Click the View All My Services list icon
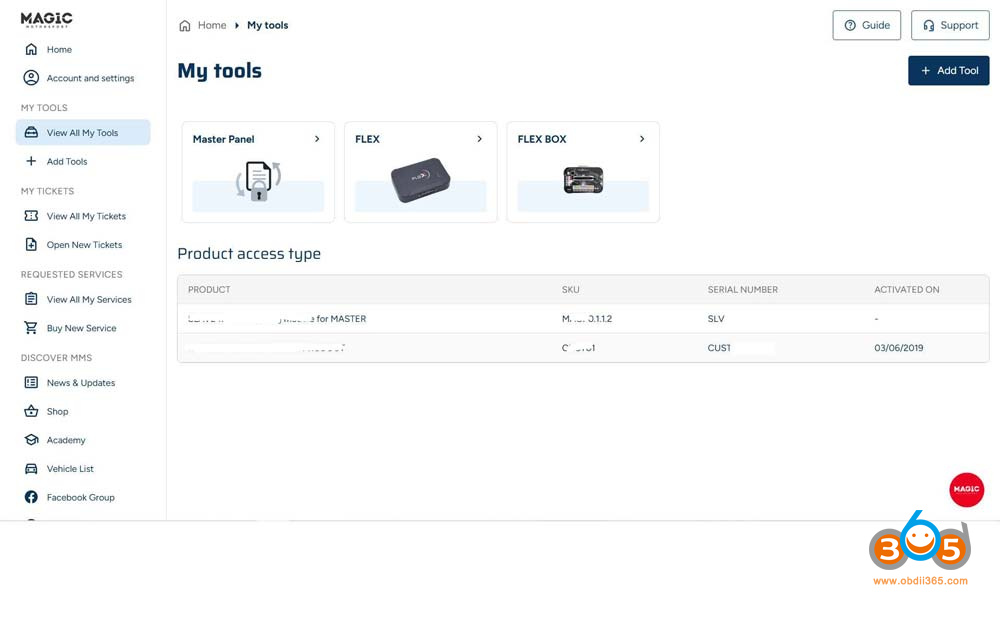This screenshot has width=1000, height=625. coord(31,299)
